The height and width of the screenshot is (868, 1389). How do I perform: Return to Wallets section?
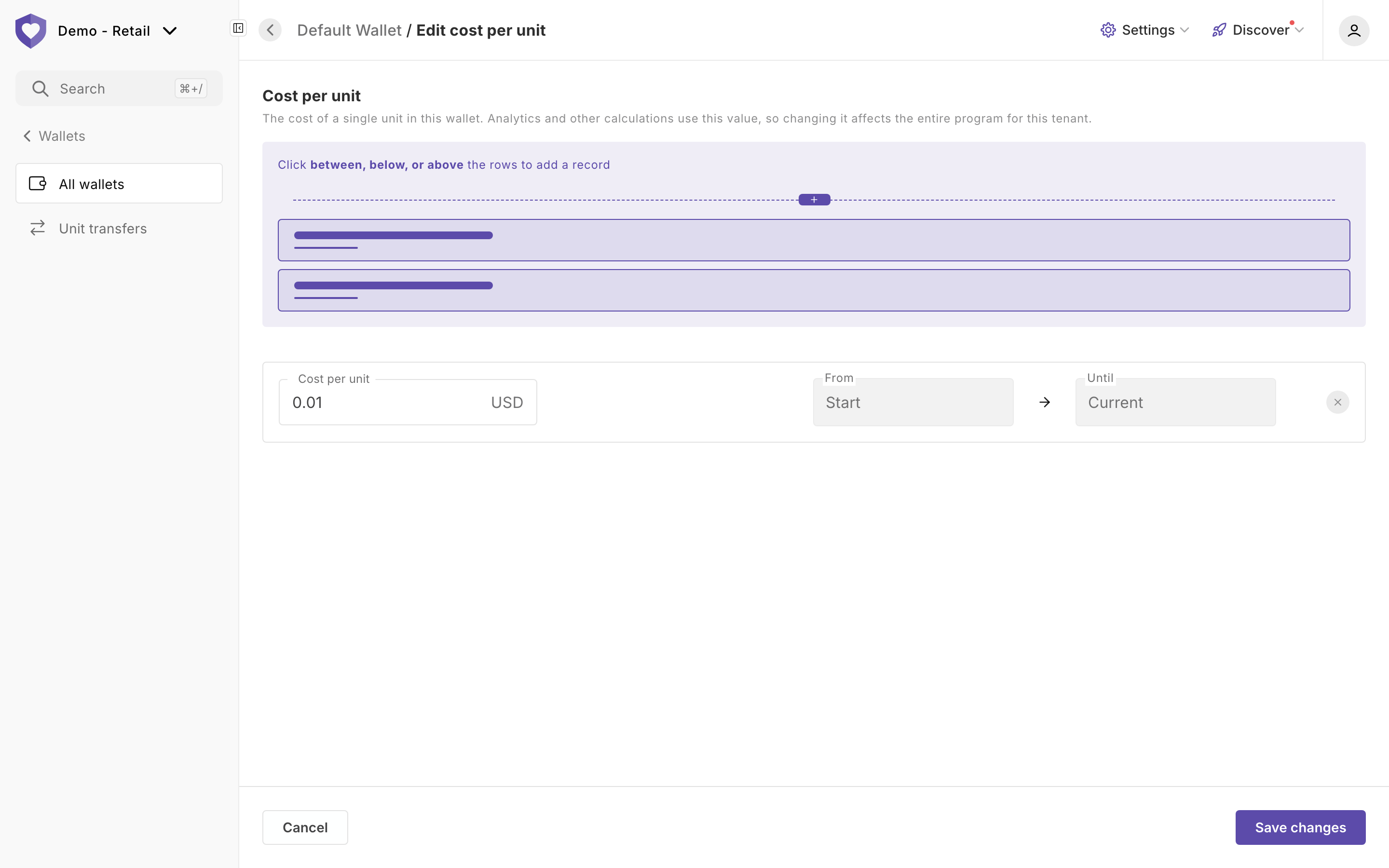54,136
